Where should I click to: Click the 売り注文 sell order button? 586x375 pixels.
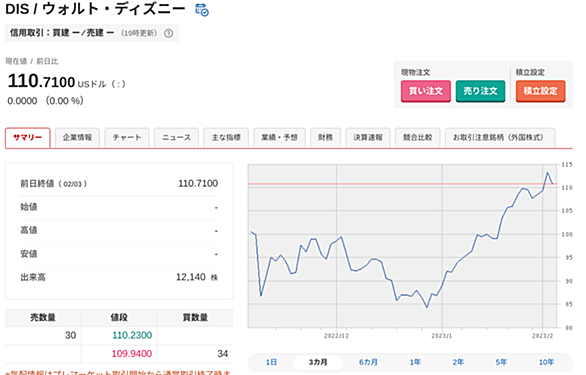(480, 91)
